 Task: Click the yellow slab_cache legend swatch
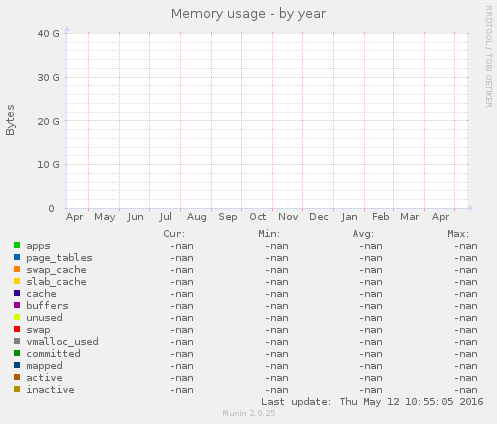(x=17, y=281)
